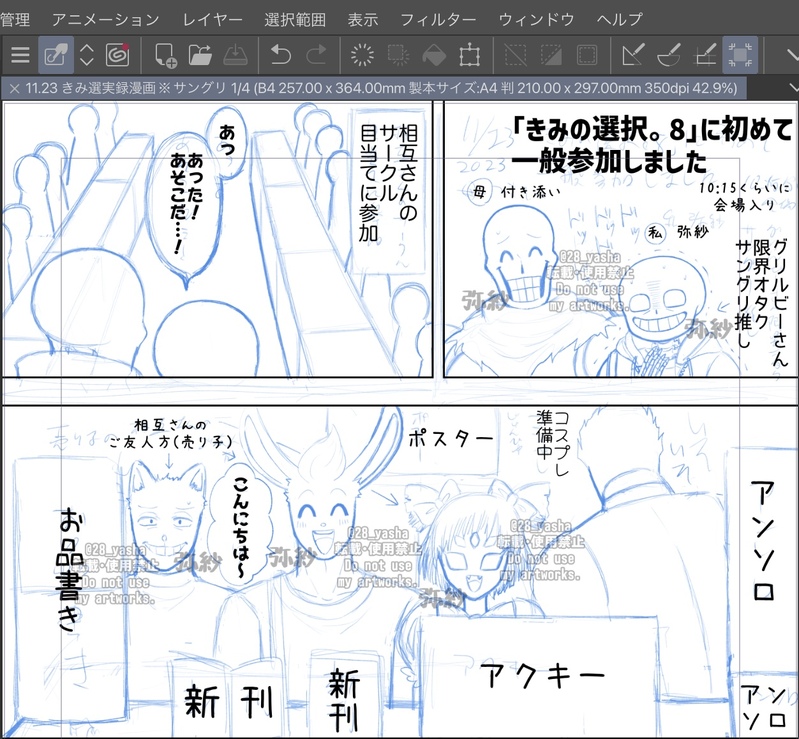
Task: Clear contents with the dotted circle icon
Action: pyautogui.click(x=362, y=55)
